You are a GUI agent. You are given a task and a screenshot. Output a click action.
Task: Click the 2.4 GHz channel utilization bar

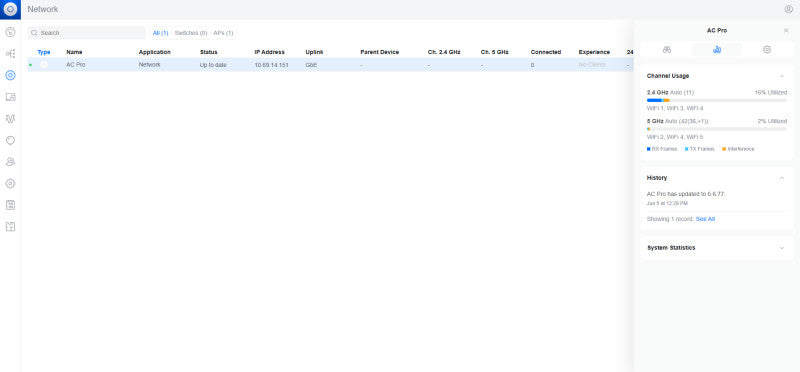[717, 101]
